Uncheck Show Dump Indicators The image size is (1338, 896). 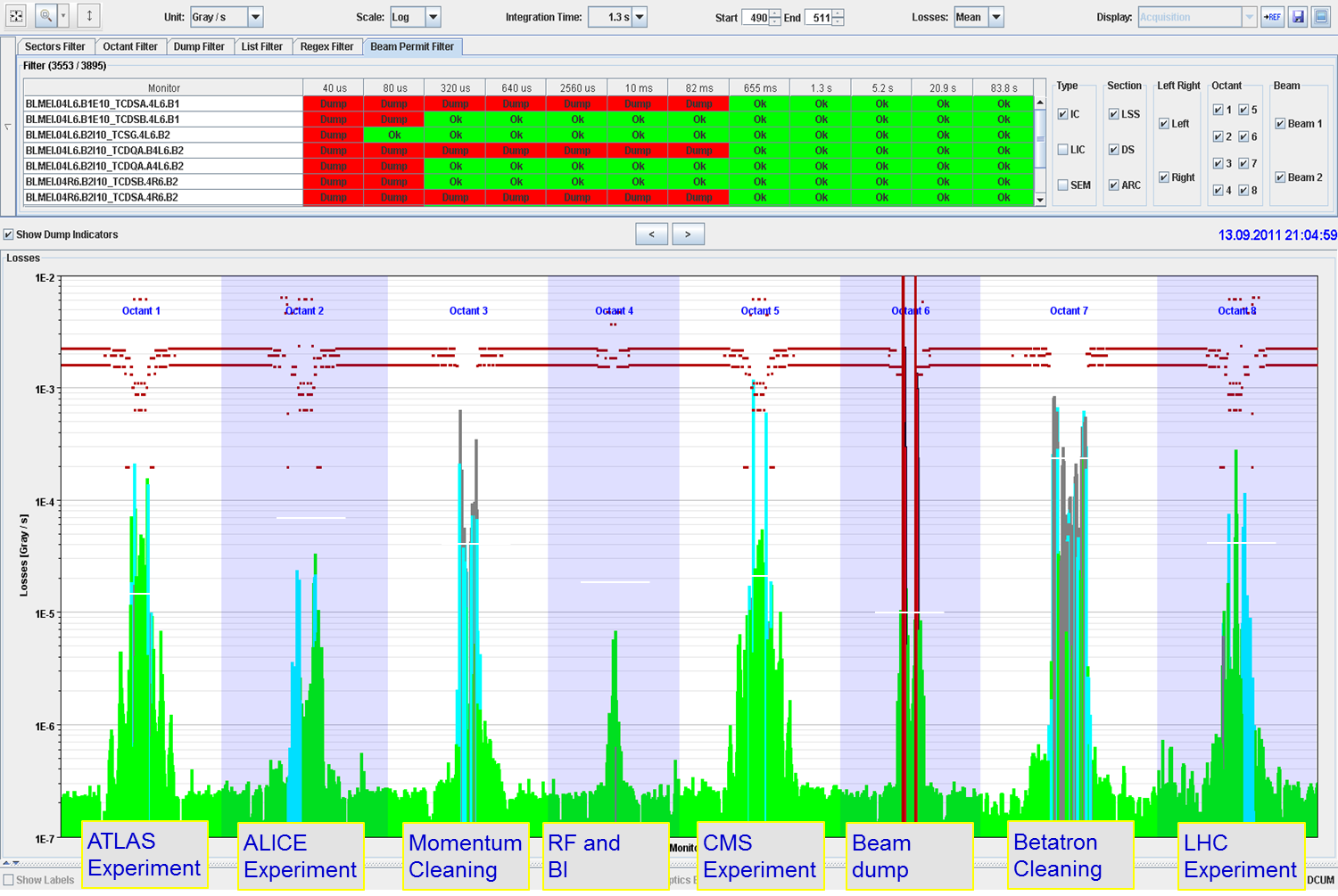point(9,234)
